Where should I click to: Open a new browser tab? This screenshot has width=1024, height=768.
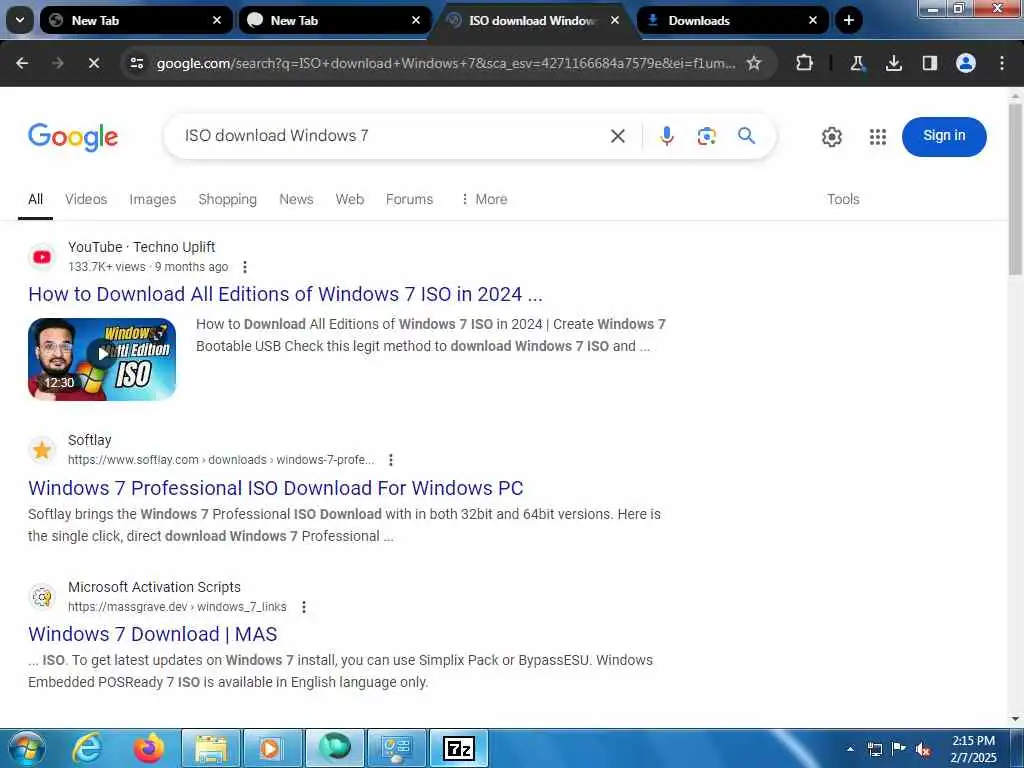click(x=848, y=20)
